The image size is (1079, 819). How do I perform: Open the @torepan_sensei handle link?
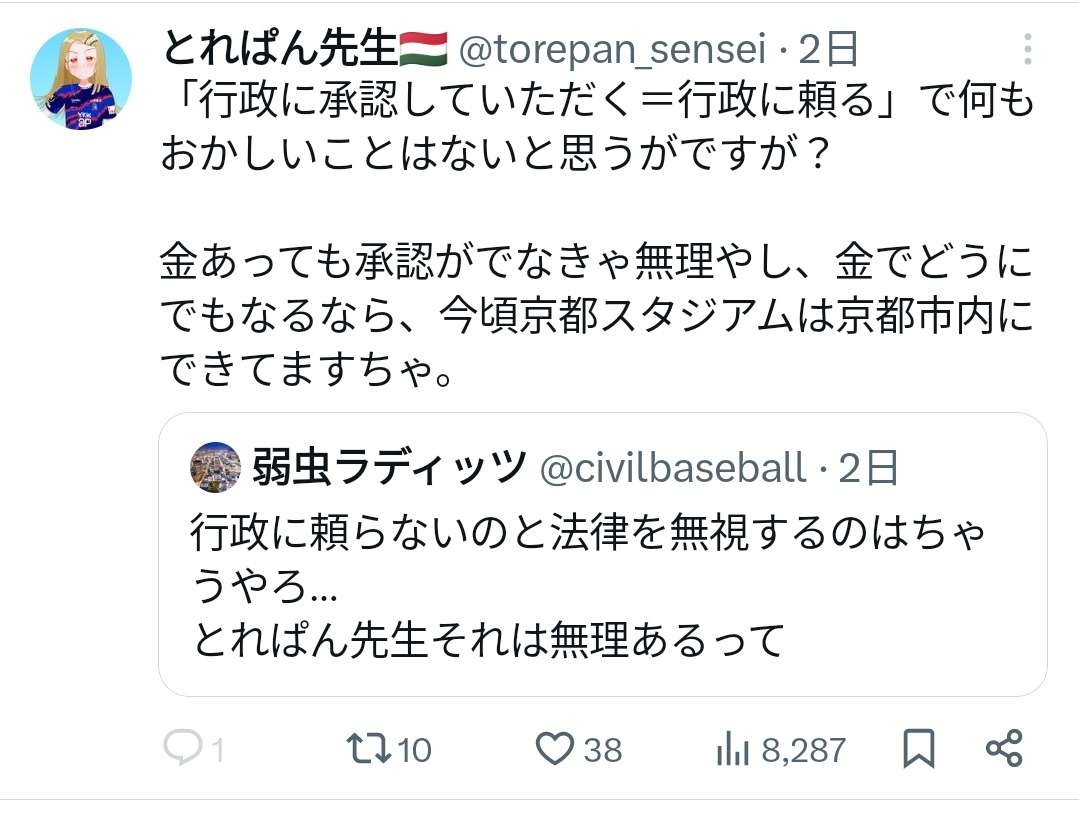coord(613,49)
